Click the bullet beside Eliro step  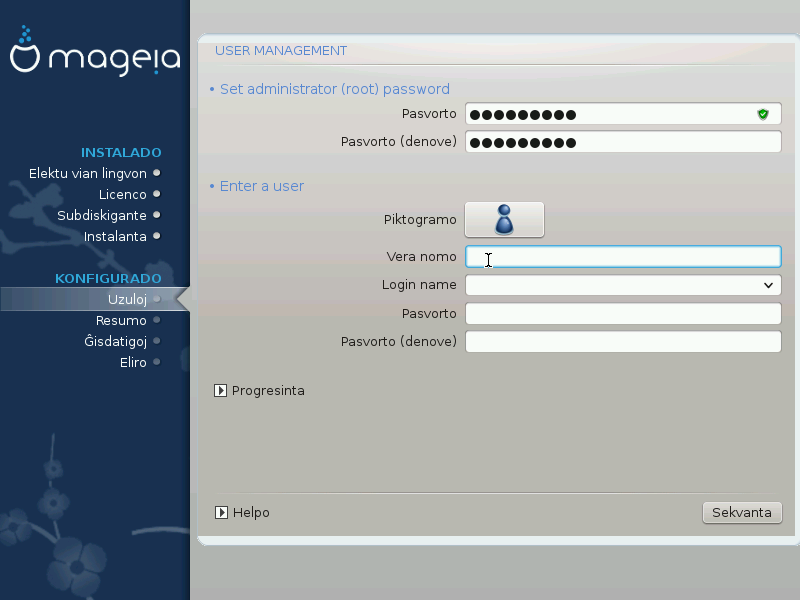(157, 362)
